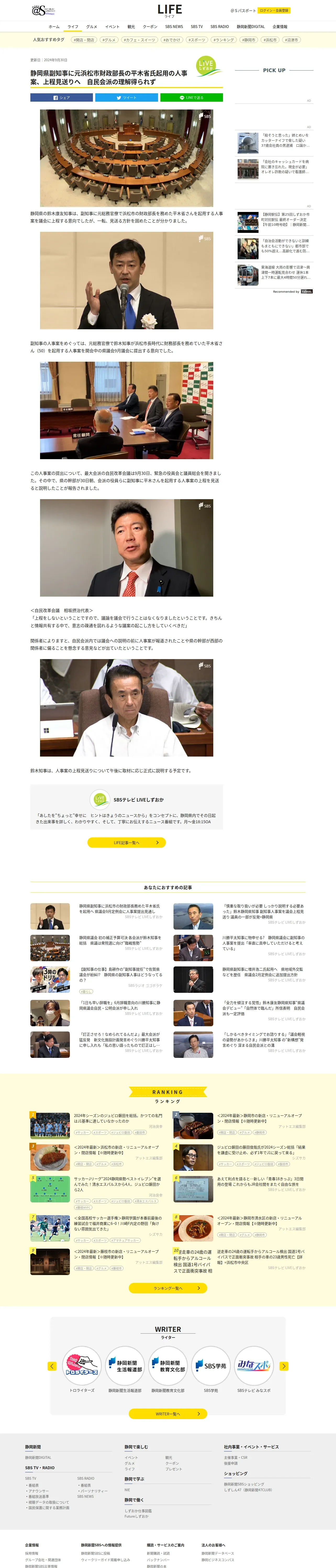Open the Taboola recommended-by logo
The width and height of the screenshot is (336, 1568).
tap(307, 292)
